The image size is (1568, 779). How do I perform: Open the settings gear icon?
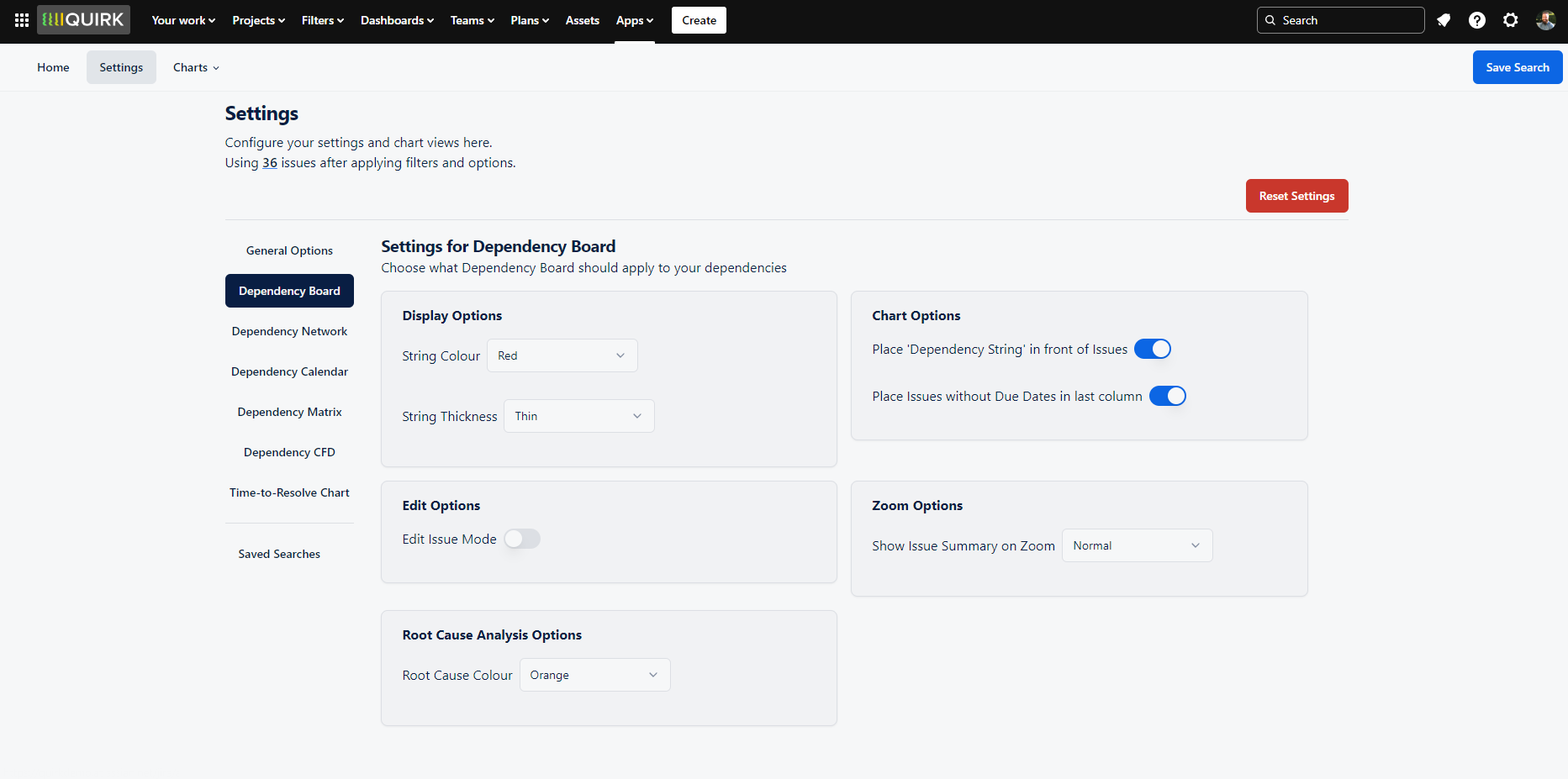click(x=1511, y=20)
